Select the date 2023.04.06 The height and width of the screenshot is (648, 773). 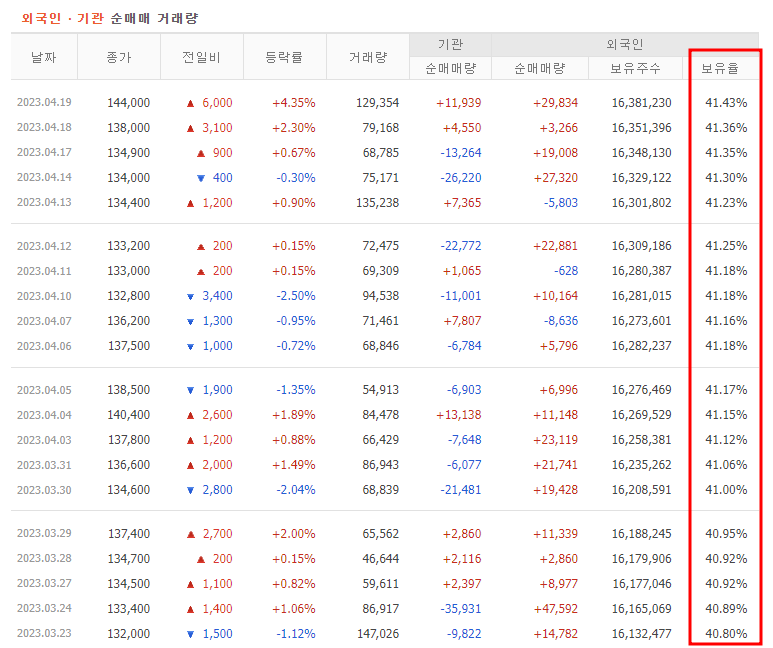tap(44, 346)
